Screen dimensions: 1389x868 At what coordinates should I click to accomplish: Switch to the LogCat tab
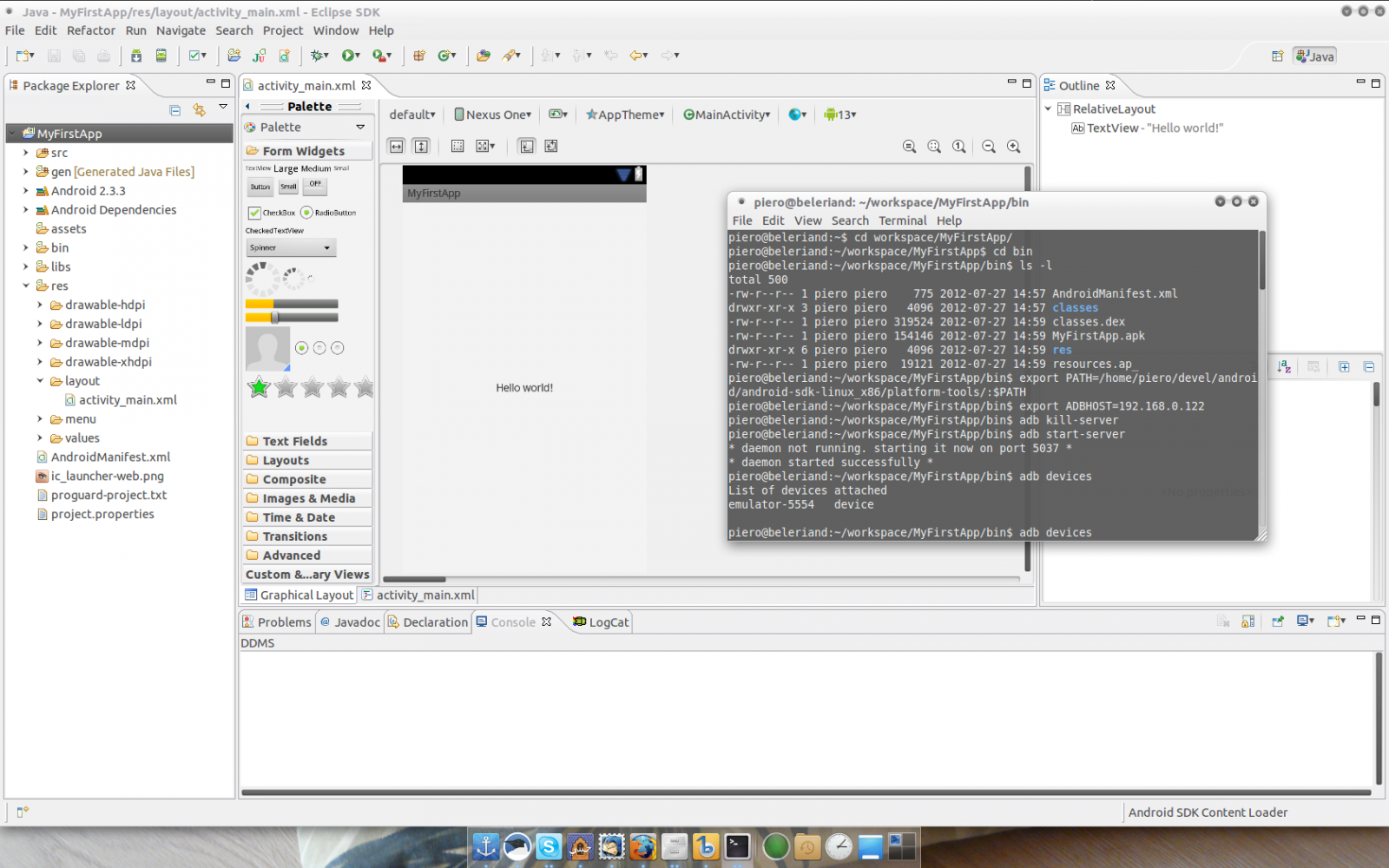(x=602, y=622)
